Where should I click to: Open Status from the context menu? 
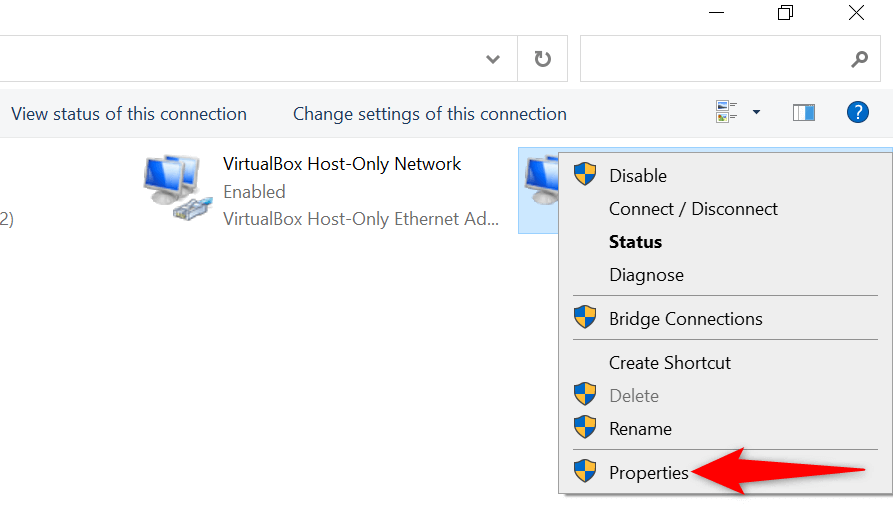coord(635,242)
